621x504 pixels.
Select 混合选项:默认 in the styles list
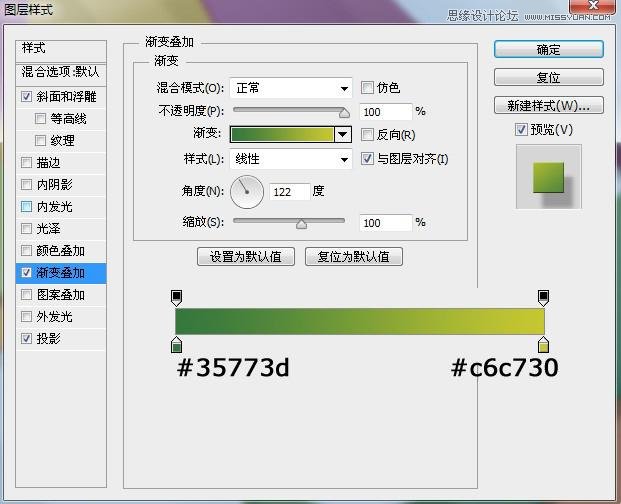(x=61, y=72)
